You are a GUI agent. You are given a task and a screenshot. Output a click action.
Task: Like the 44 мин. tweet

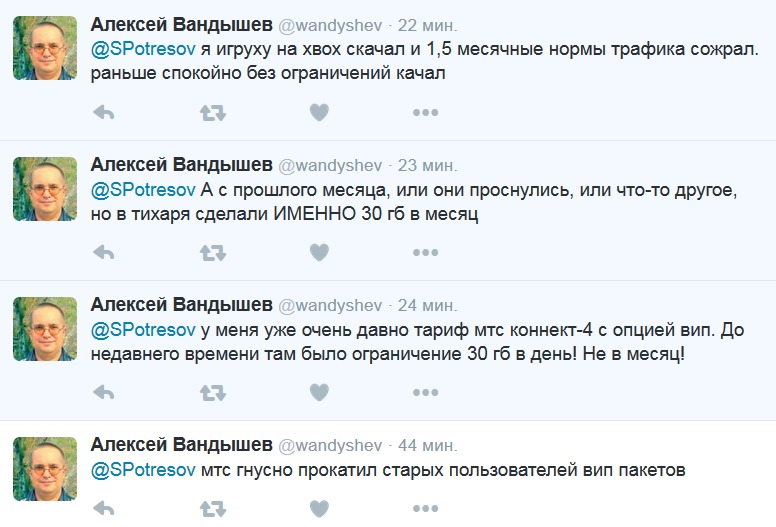(319, 508)
